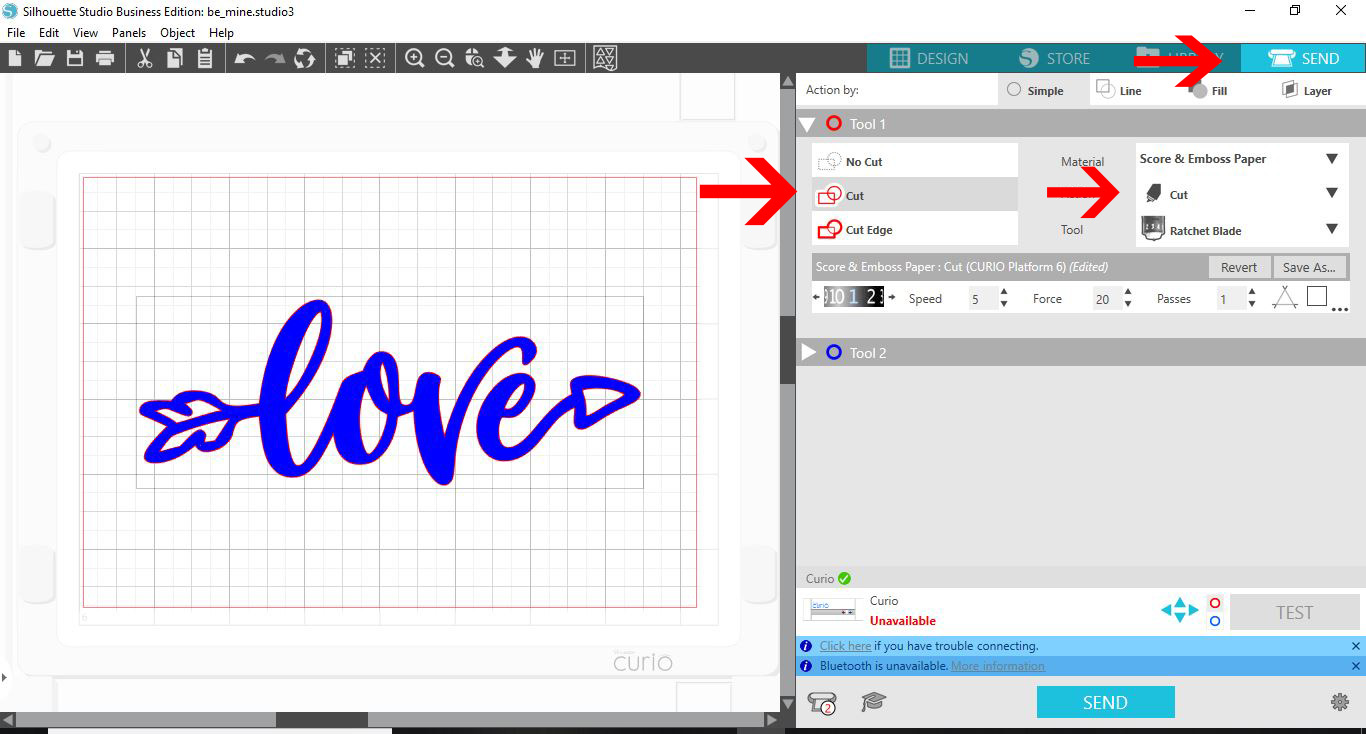Switch to the DESIGN tab

click(928, 58)
